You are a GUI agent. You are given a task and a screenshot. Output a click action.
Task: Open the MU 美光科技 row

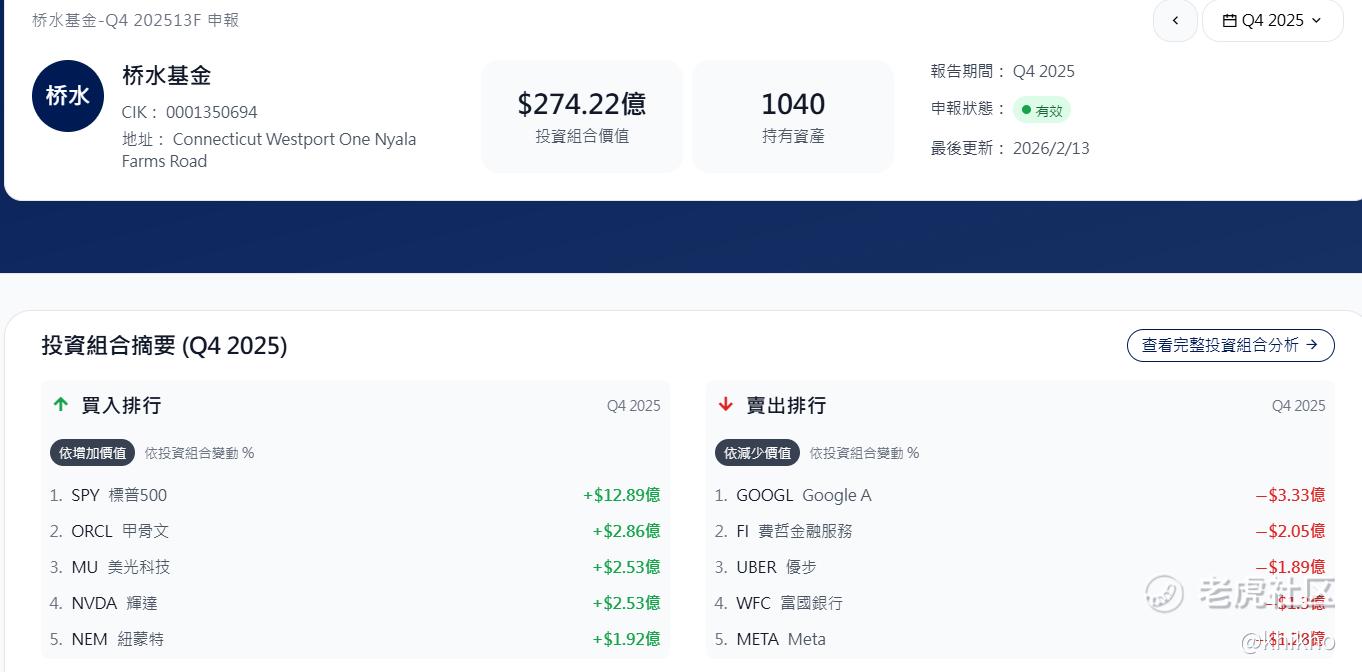[x=355, y=567]
